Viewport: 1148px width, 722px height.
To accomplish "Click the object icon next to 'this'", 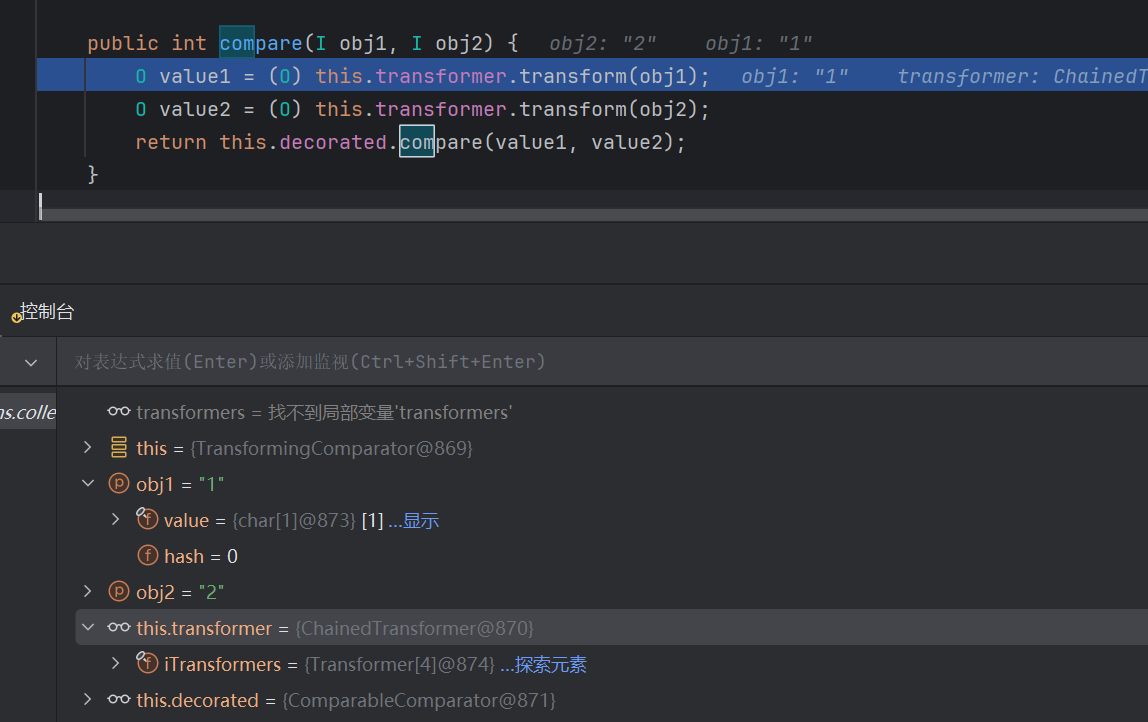I will point(119,448).
